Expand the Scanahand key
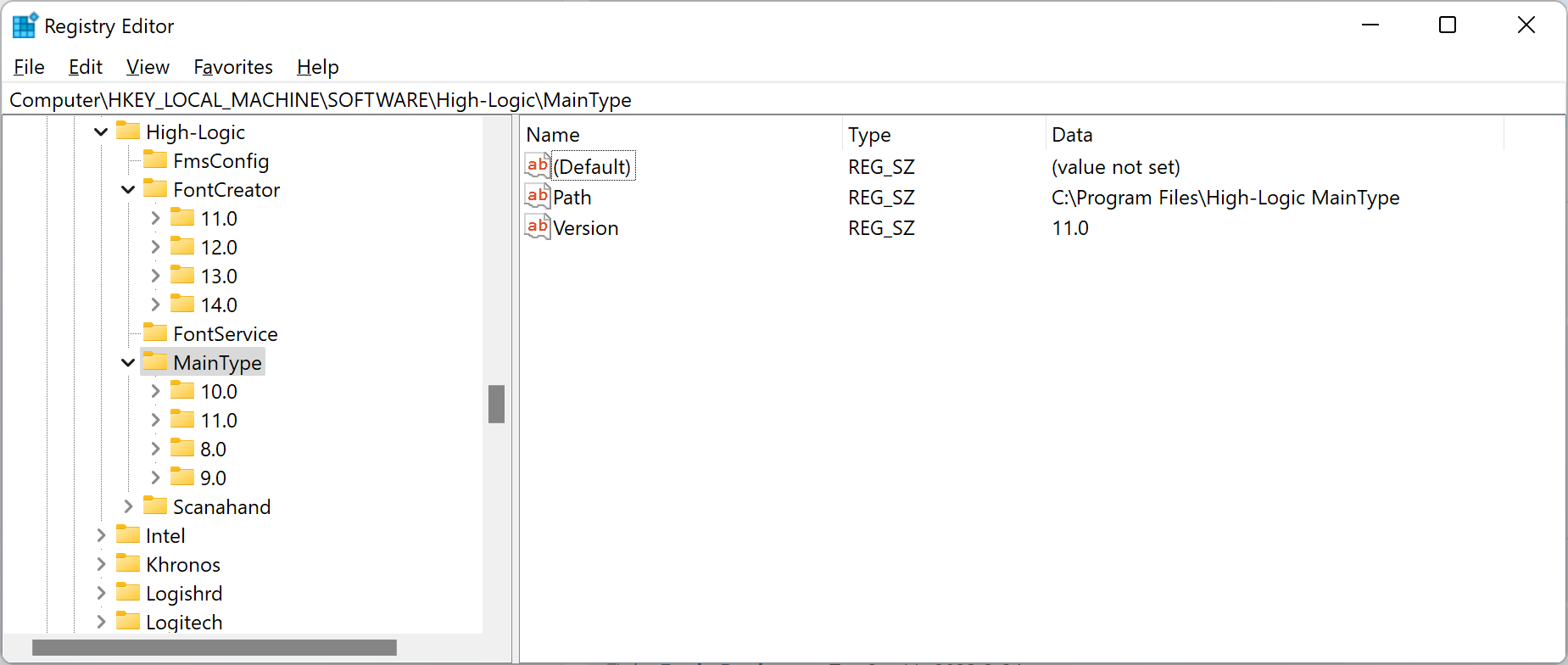Viewport: 1568px width, 665px height. tap(128, 506)
